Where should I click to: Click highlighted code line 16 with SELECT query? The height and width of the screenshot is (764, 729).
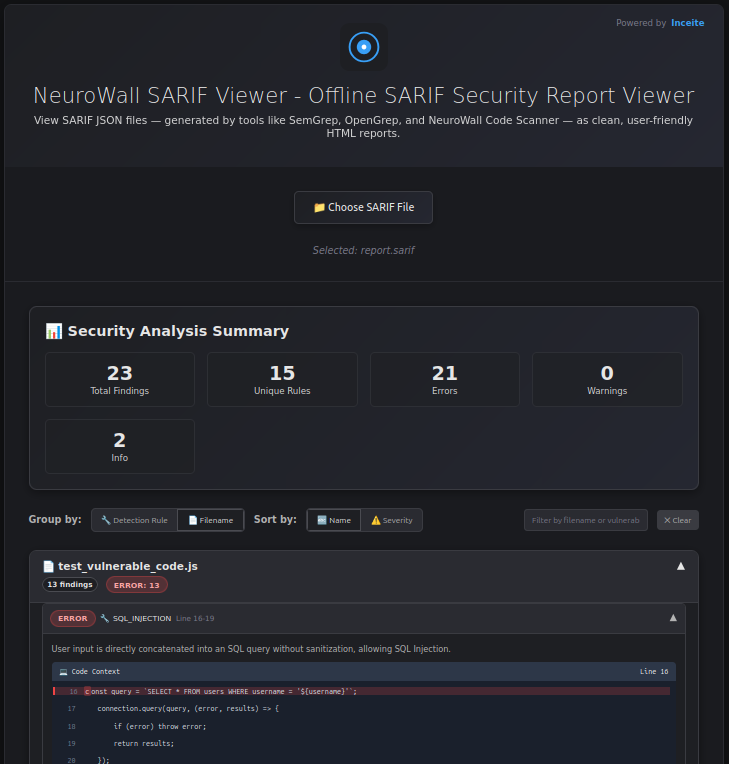pos(362,691)
